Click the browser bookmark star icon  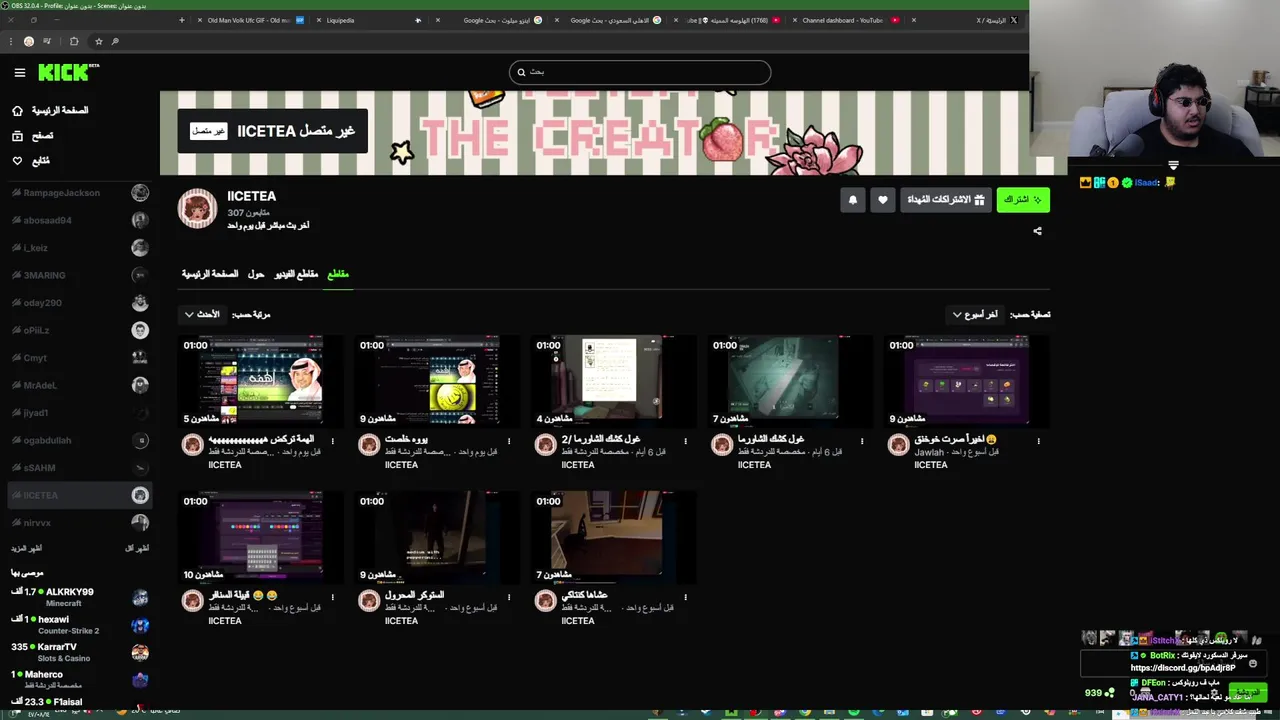pyautogui.click(x=98, y=41)
